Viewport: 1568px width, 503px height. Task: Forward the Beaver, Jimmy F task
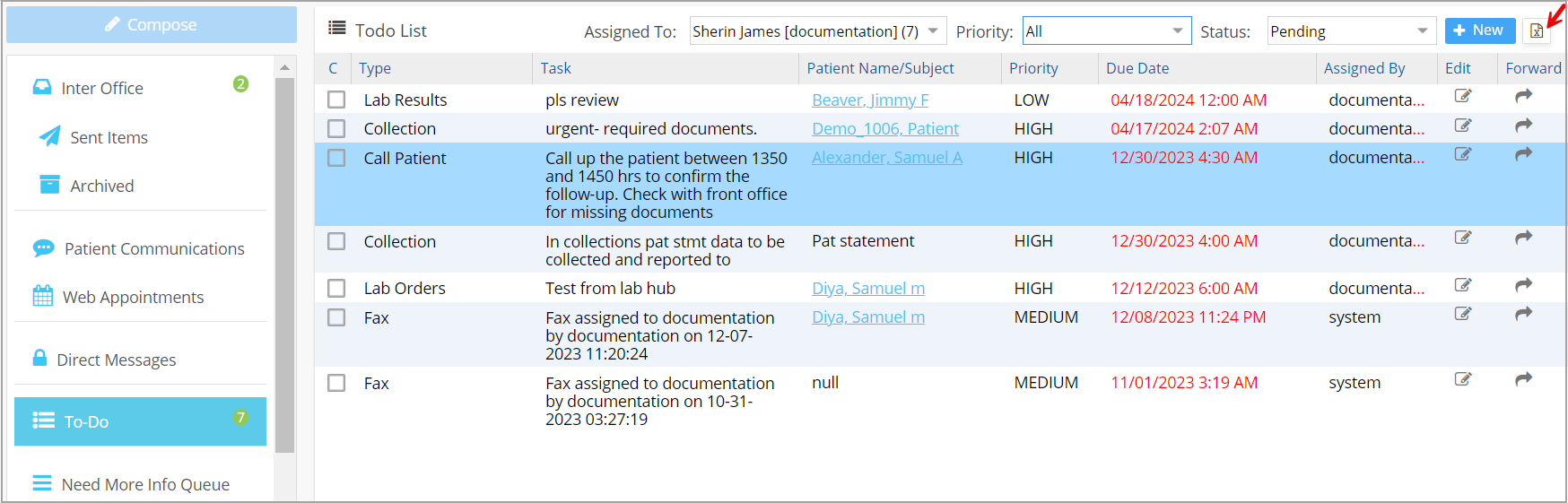(x=1523, y=96)
